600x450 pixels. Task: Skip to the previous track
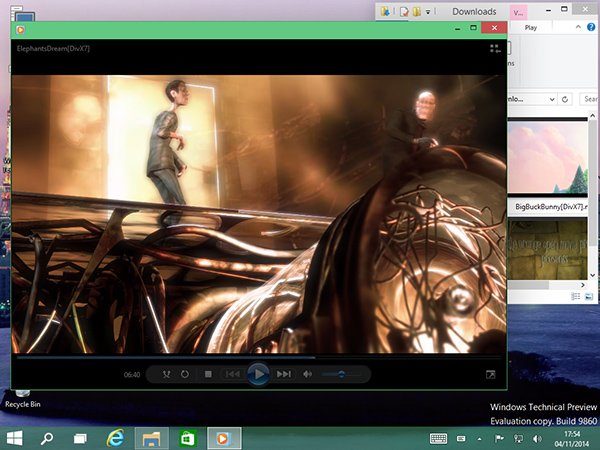click(x=233, y=374)
